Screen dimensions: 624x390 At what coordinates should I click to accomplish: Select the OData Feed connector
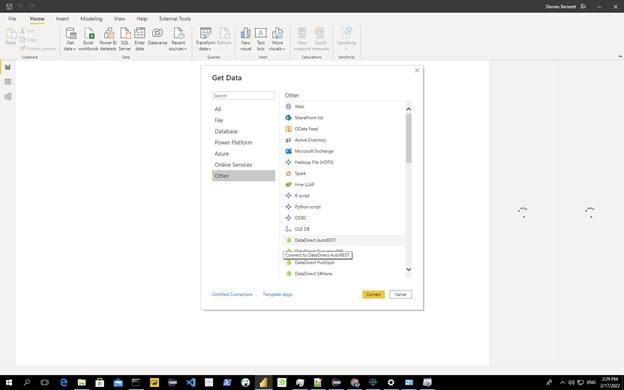344,129
